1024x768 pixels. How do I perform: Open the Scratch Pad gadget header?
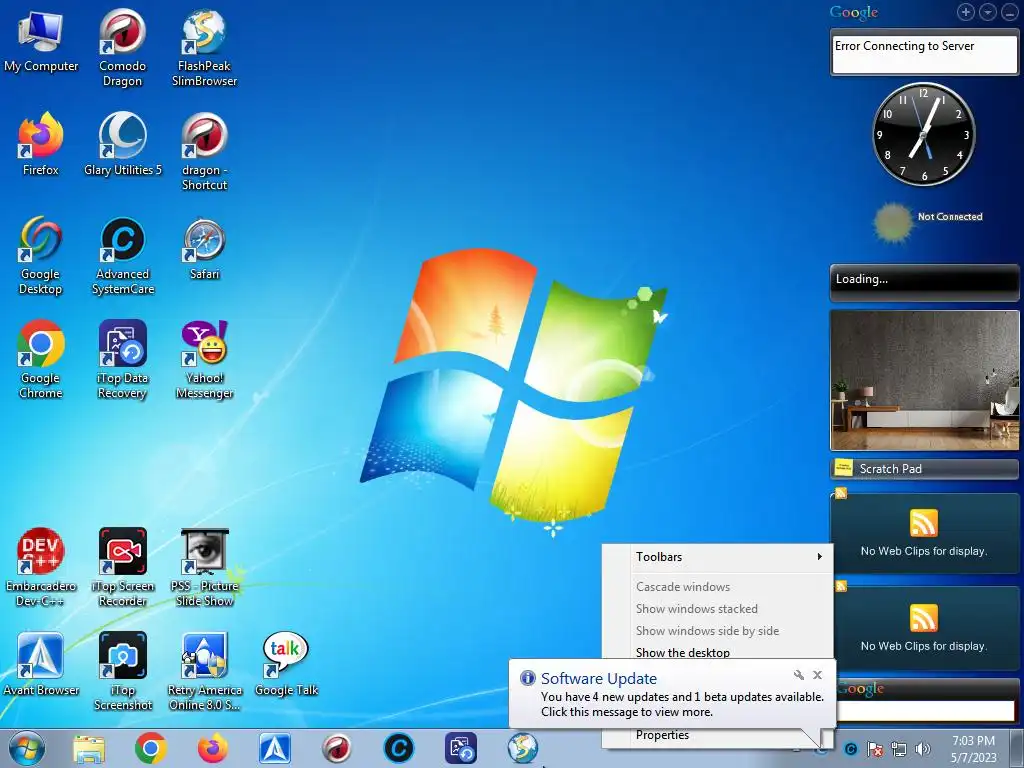point(924,469)
